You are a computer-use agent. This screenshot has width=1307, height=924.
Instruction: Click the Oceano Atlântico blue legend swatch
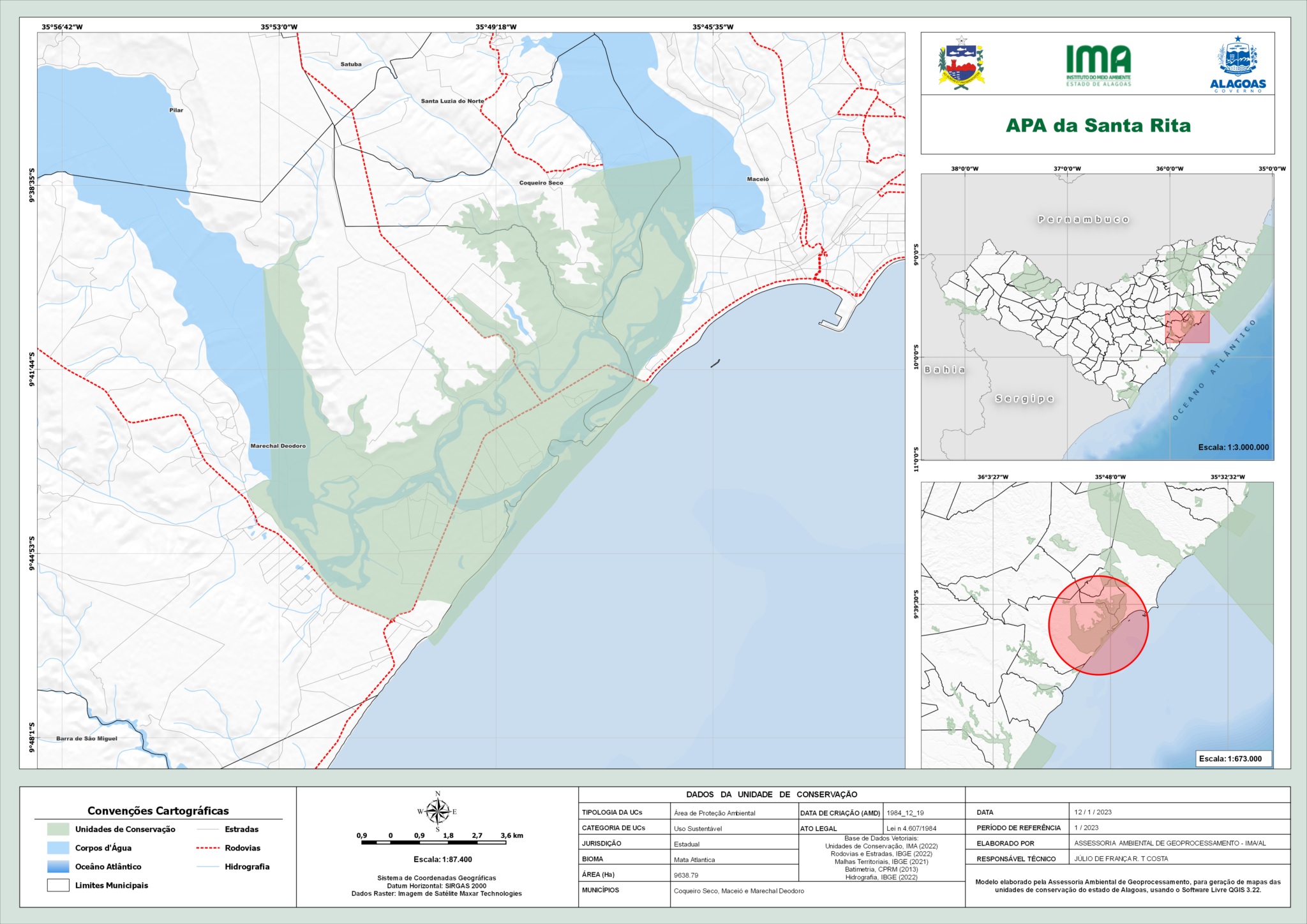(58, 867)
